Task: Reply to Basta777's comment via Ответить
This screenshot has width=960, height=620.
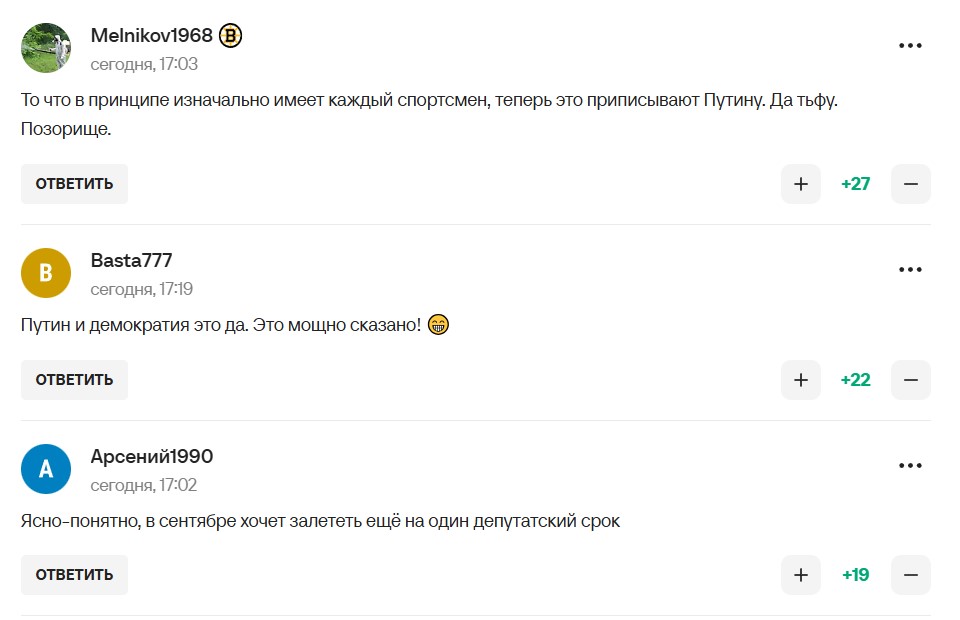Action: coord(74,380)
